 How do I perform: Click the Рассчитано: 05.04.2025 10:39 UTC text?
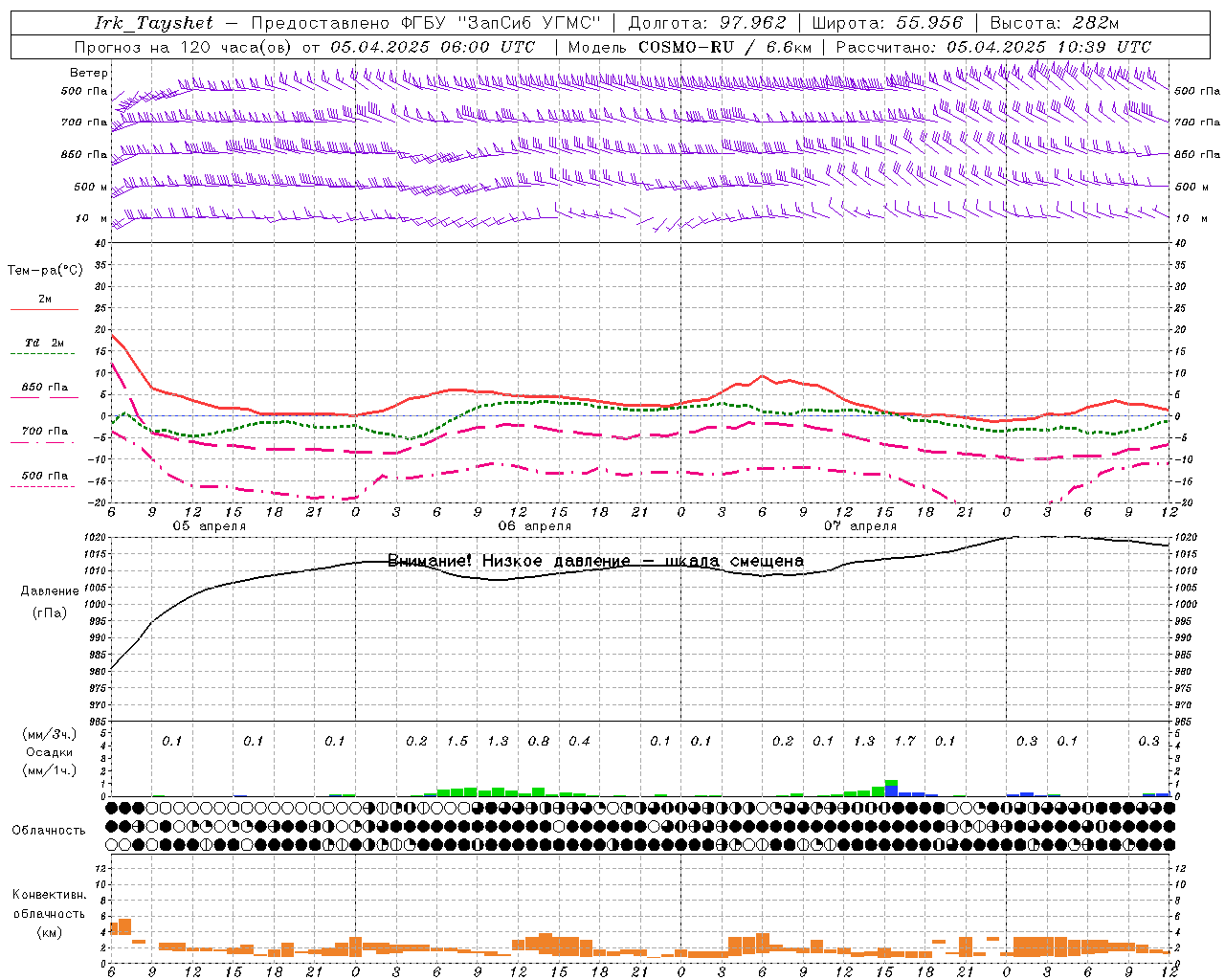tap(993, 47)
